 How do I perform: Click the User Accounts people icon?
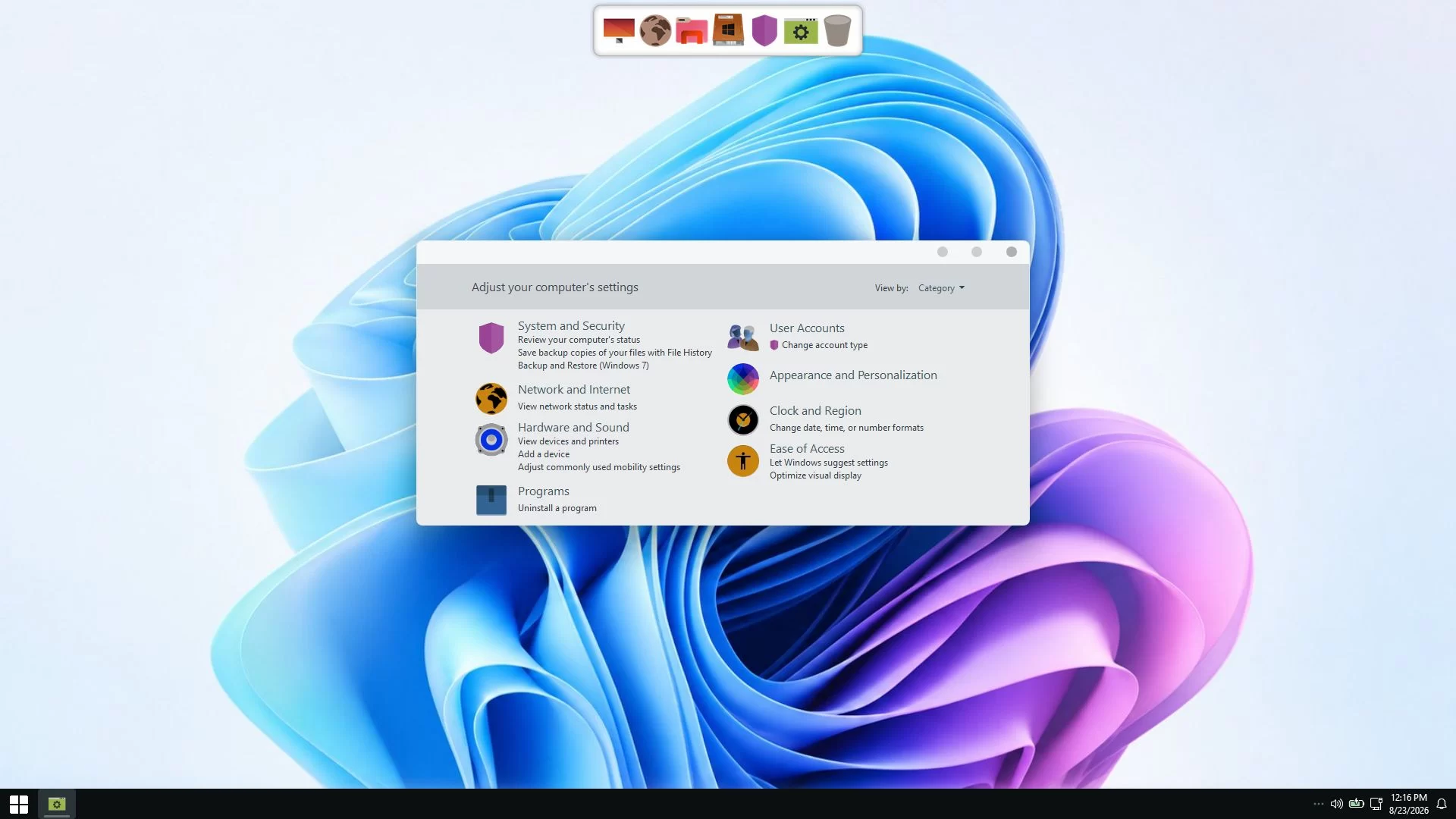743,337
